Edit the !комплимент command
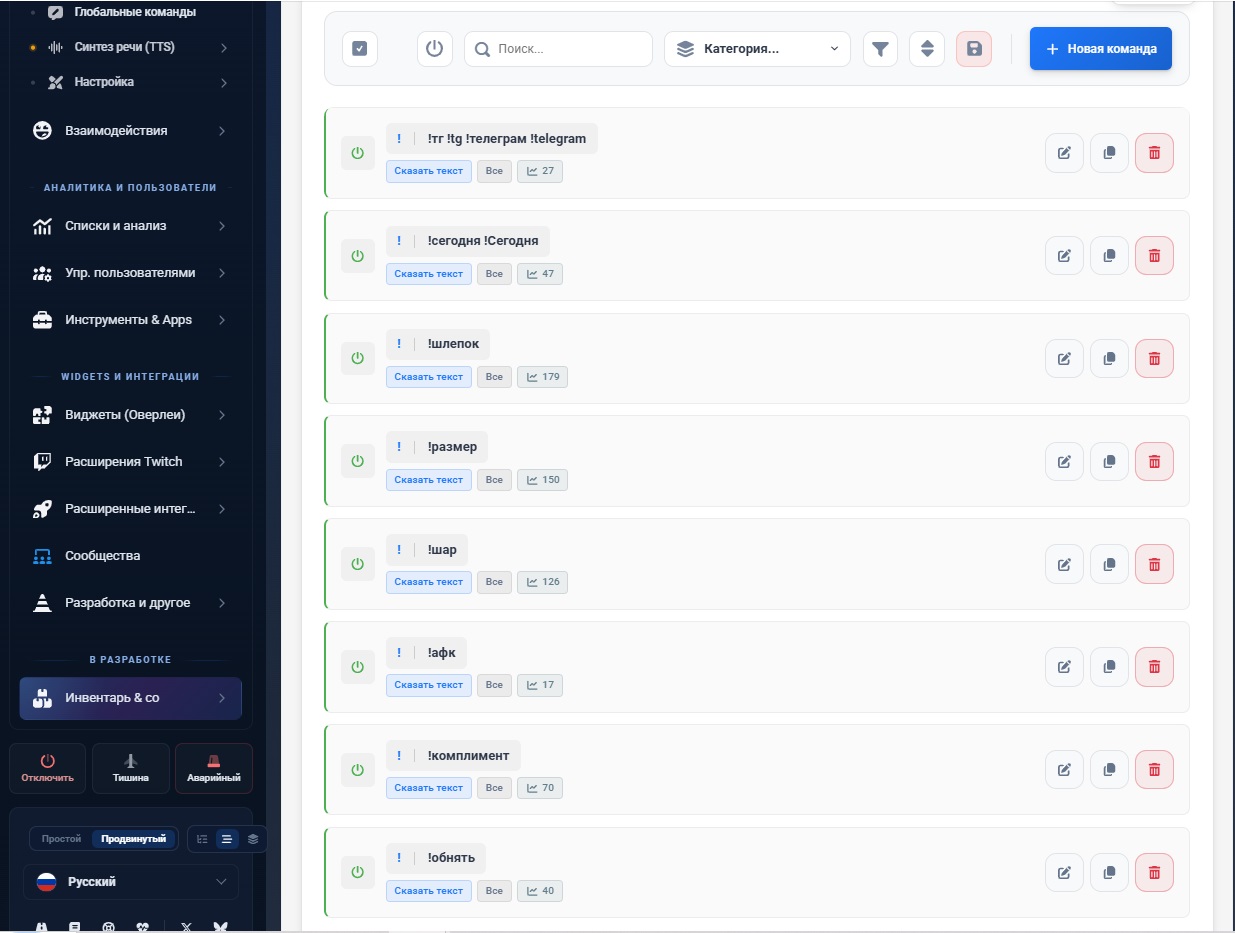The width and height of the screenshot is (1235, 933). 1064,770
